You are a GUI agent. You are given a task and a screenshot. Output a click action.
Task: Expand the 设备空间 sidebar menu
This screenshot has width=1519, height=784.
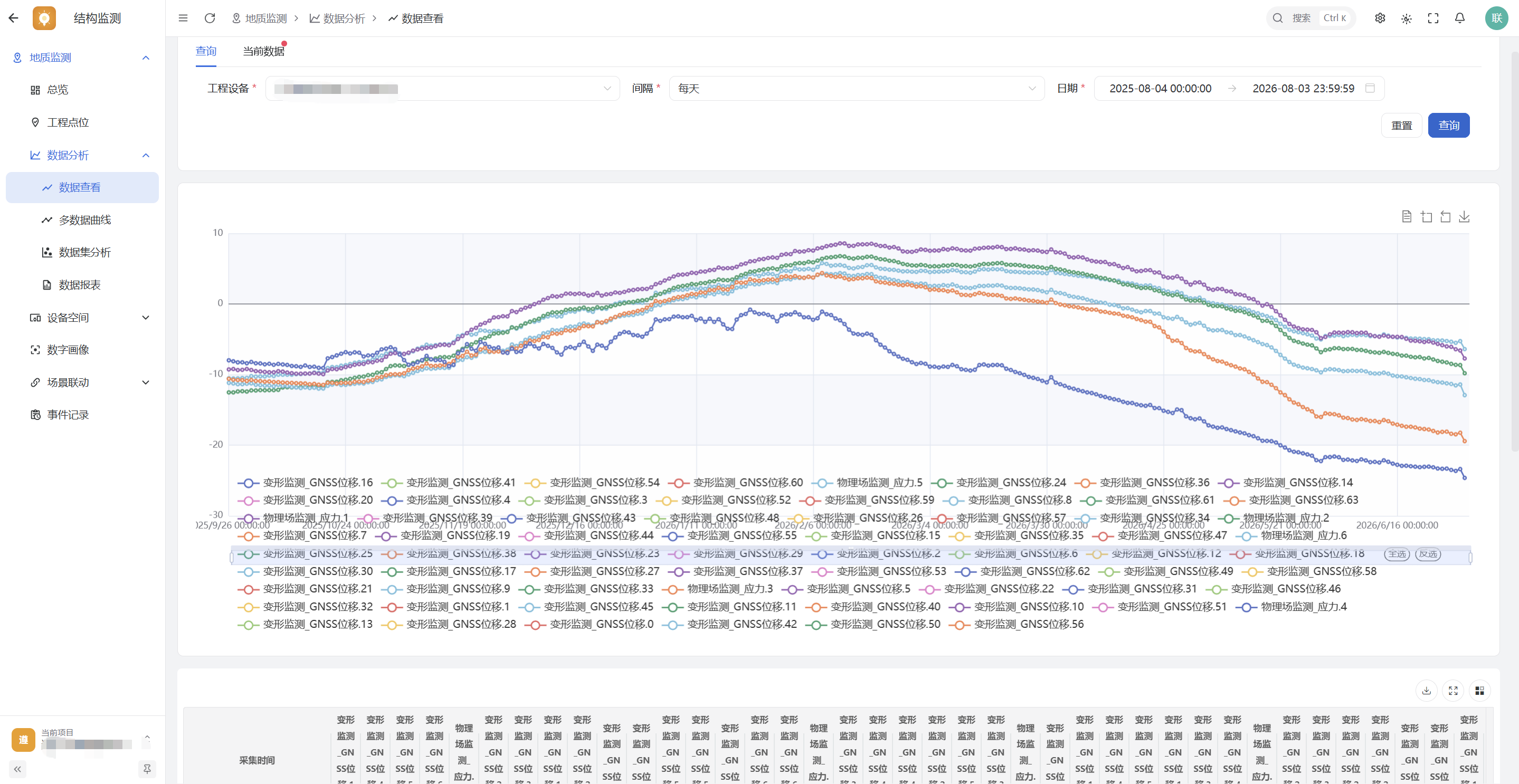(x=82, y=318)
